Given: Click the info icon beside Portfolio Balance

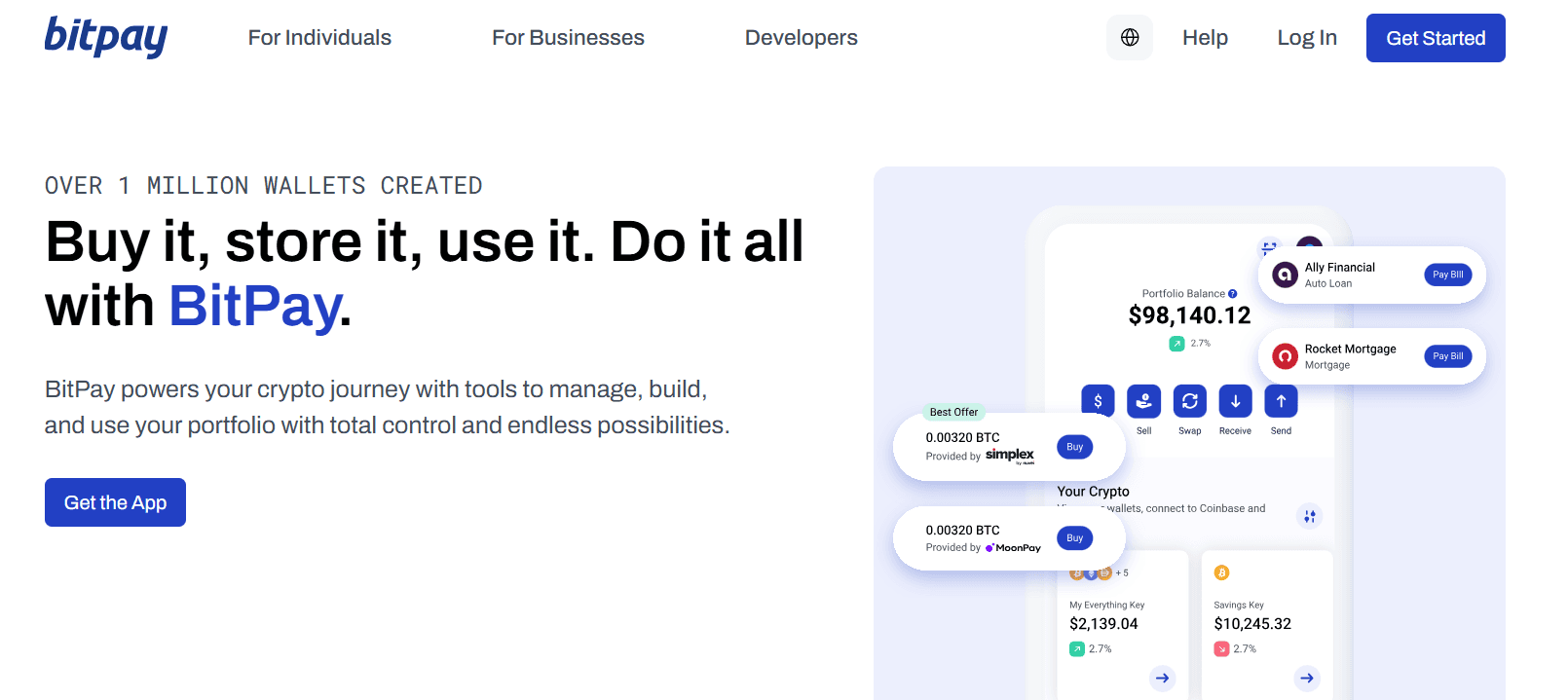Looking at the screenshot, I should click(x=1233, y=293).
